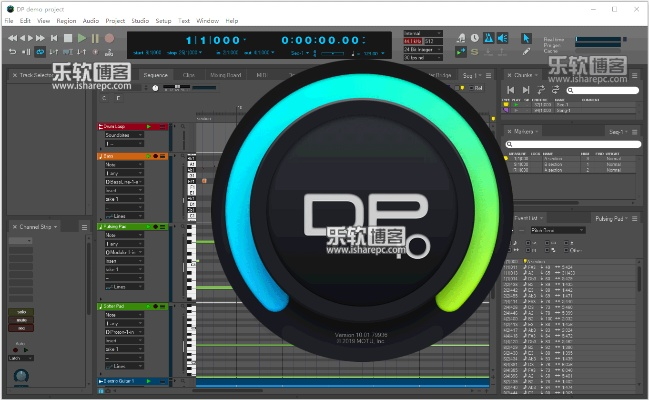Switch to the Mixing Board tab
The height and width of the screenshot is (400, 649).
226,74
